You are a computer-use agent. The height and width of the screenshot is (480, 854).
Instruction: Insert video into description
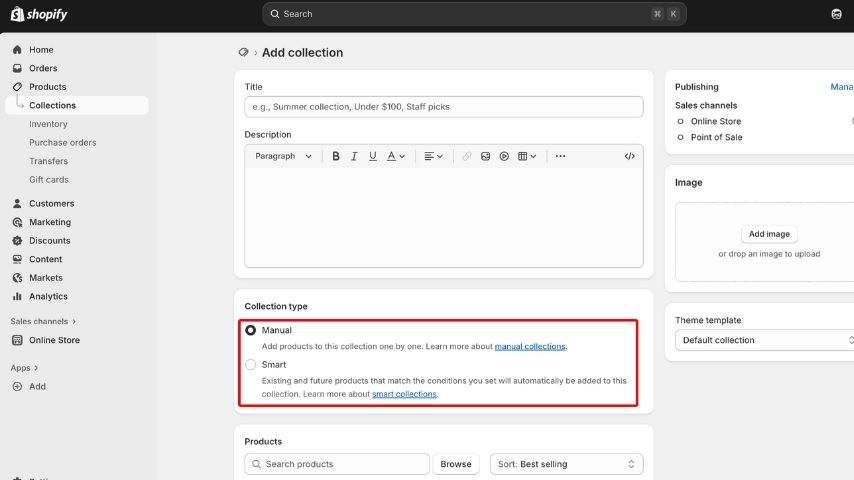click(x=504, y=156)
